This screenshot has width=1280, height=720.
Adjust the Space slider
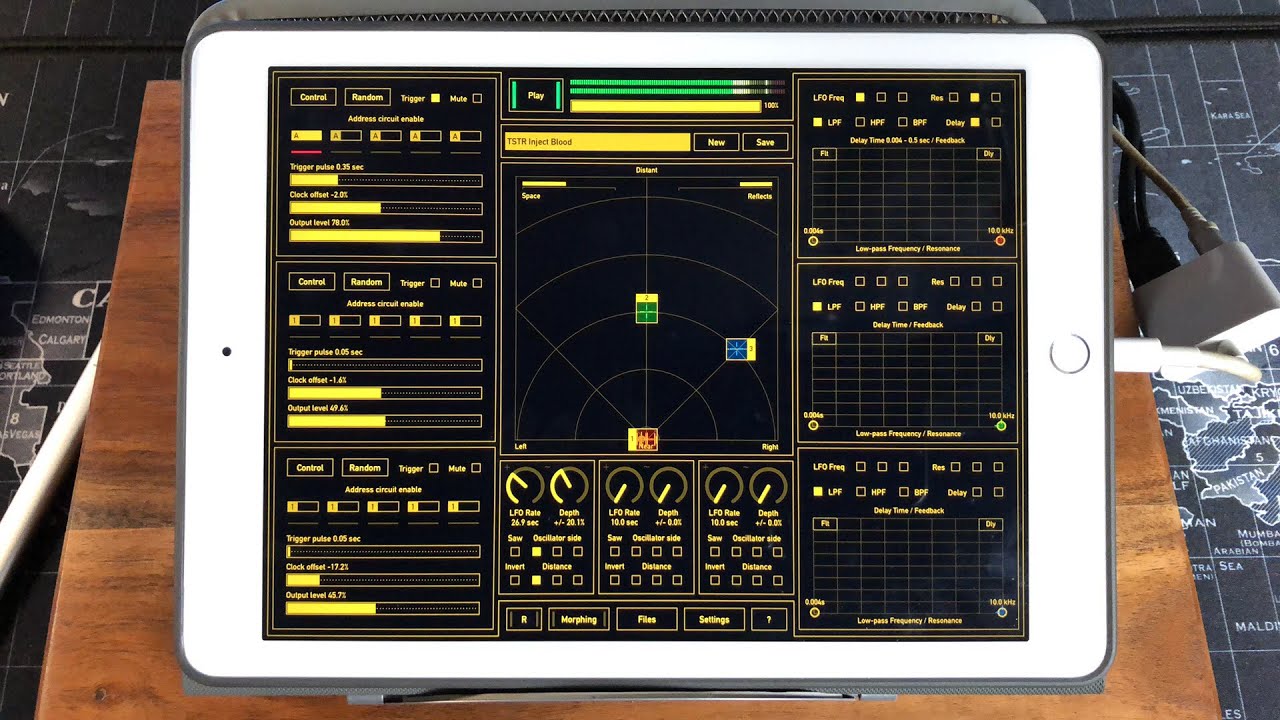568,185
